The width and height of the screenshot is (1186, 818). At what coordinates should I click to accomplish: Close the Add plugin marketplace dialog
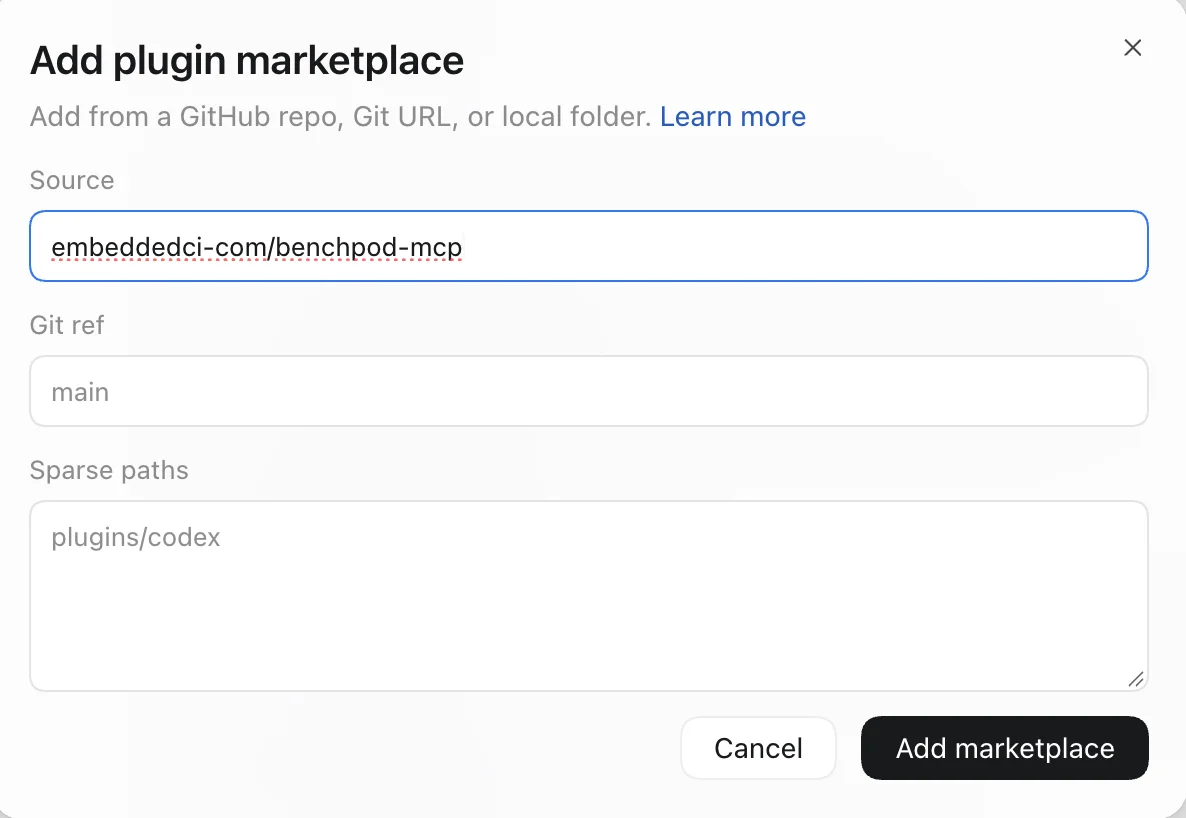click(1132, 48)
